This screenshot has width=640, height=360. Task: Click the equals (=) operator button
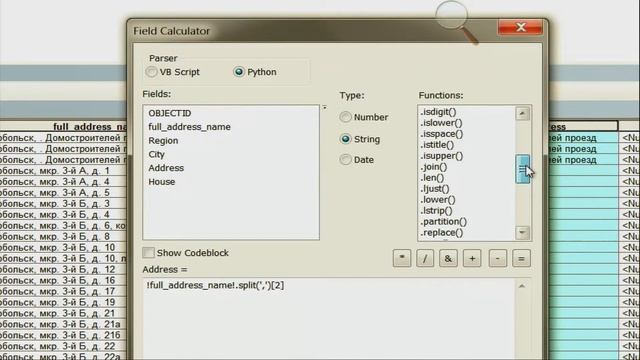click(x=521, y=258)
